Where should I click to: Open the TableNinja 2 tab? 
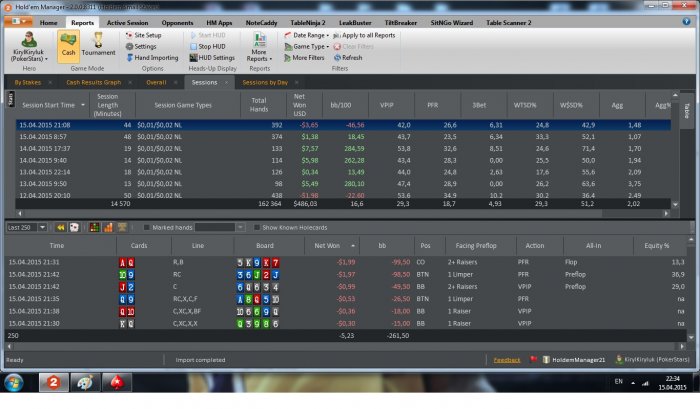(x=308, y=22)
